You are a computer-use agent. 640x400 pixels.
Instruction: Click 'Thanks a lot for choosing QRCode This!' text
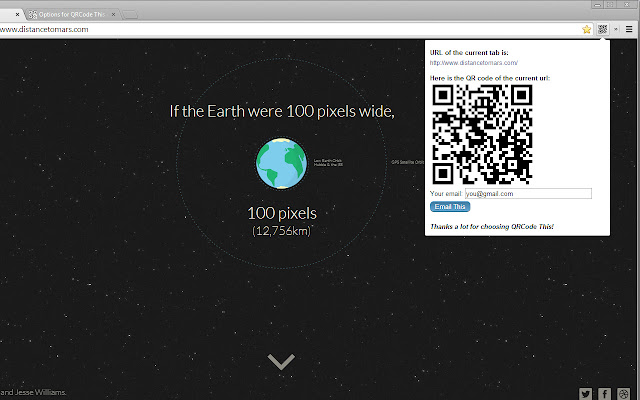492,227
